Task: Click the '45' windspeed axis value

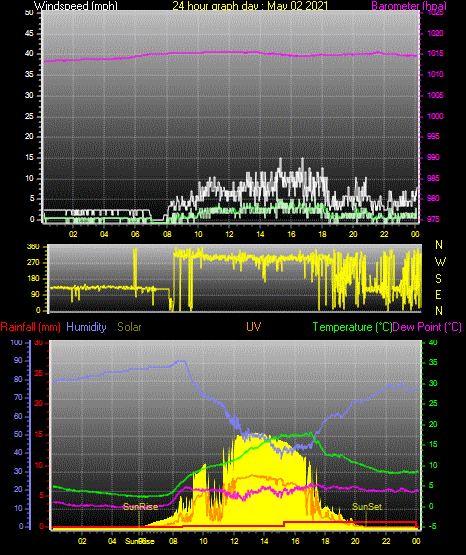Action: click(x=29, y=33)
